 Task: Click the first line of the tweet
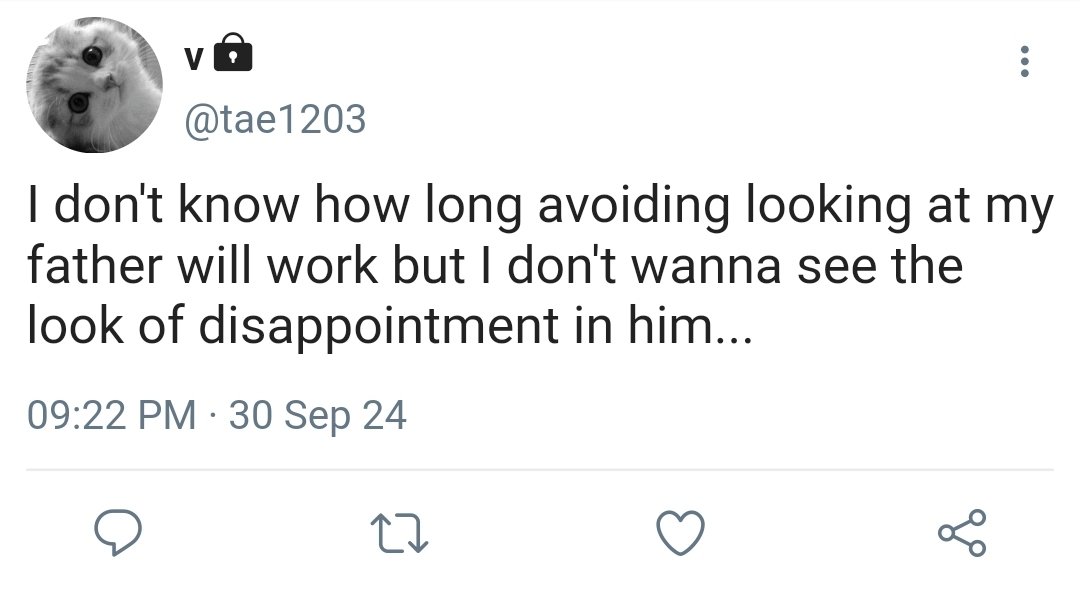[540, 205]
